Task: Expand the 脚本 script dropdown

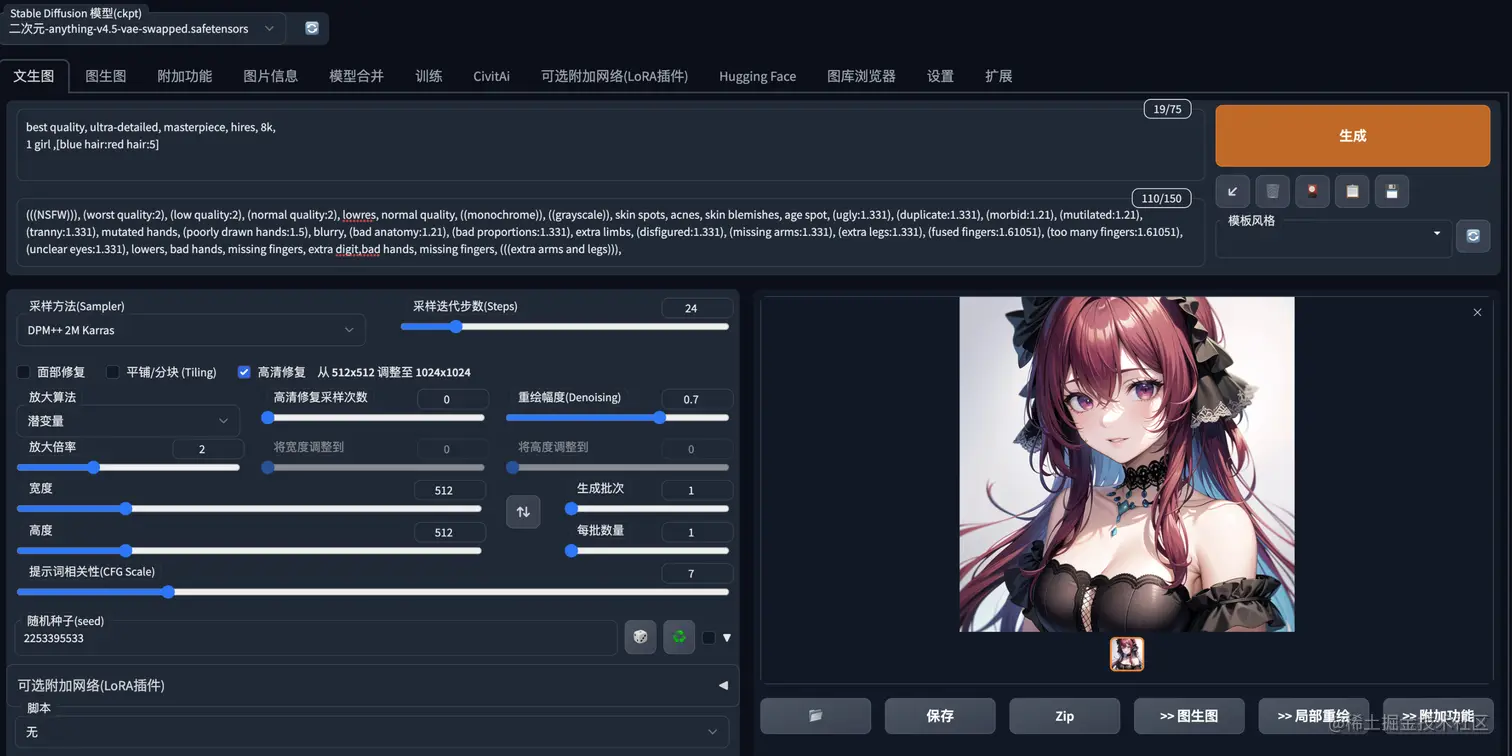Action: 372,732
